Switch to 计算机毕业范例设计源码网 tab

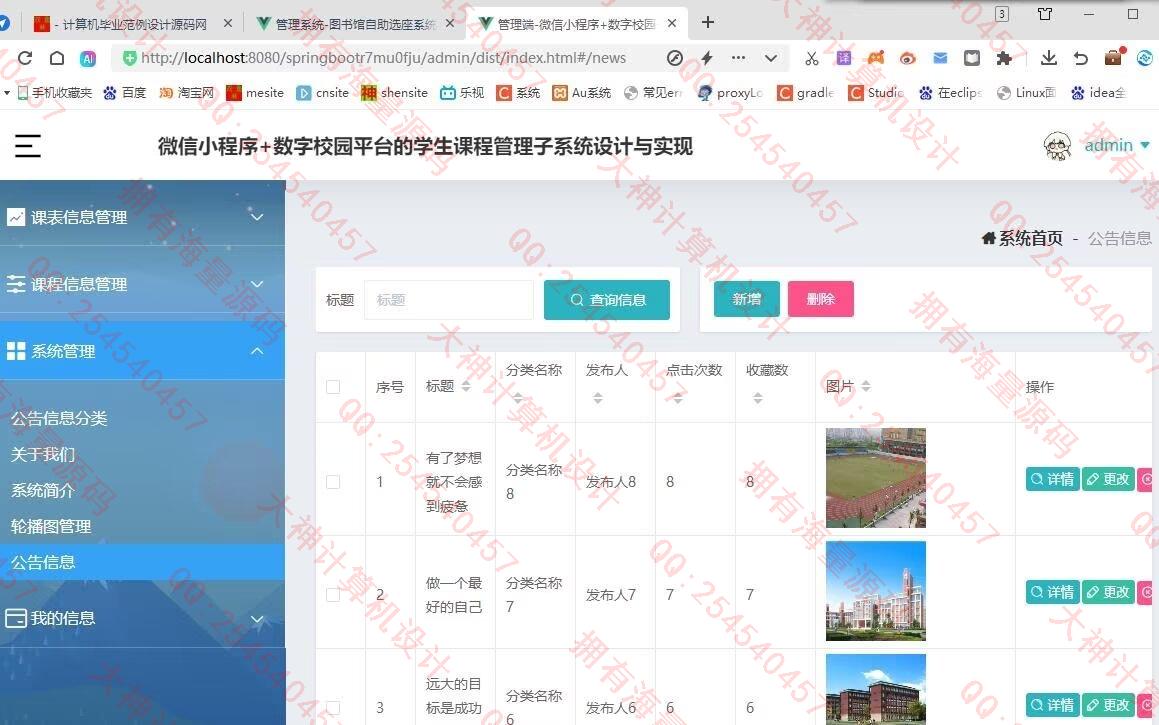click(133, 24)
